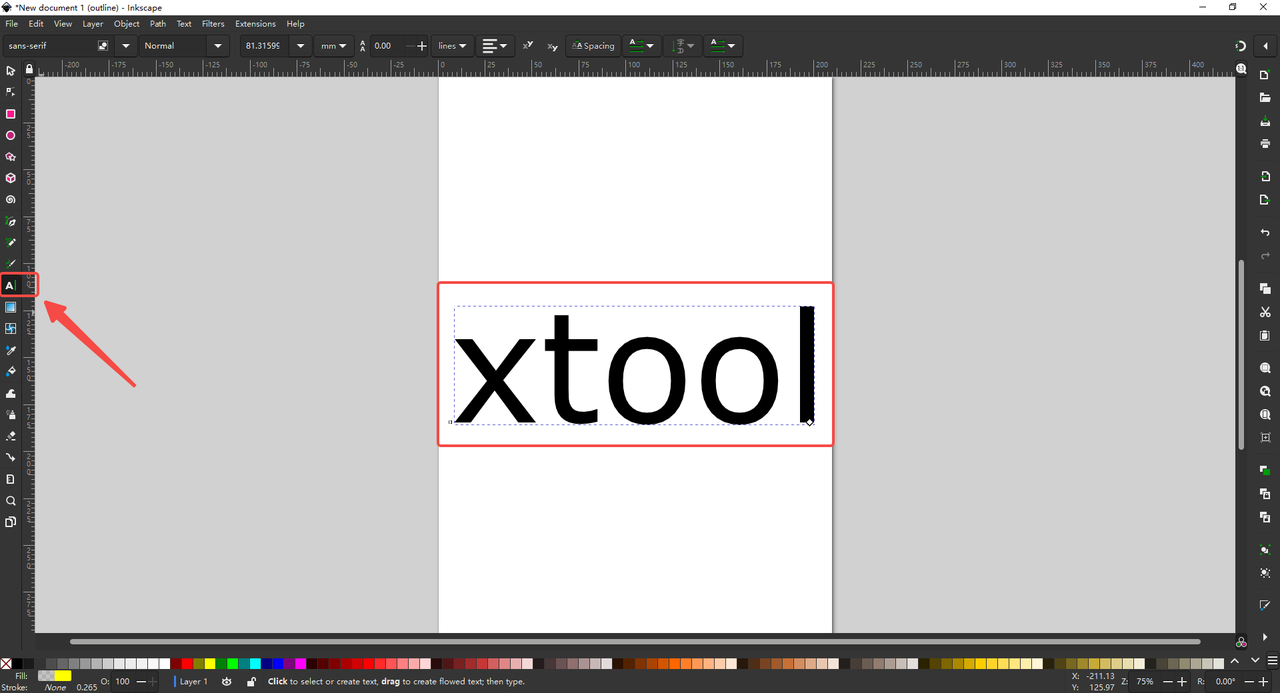Select the Rectangle tool
The image size is (1280, 693).
(x=11, y=114)
